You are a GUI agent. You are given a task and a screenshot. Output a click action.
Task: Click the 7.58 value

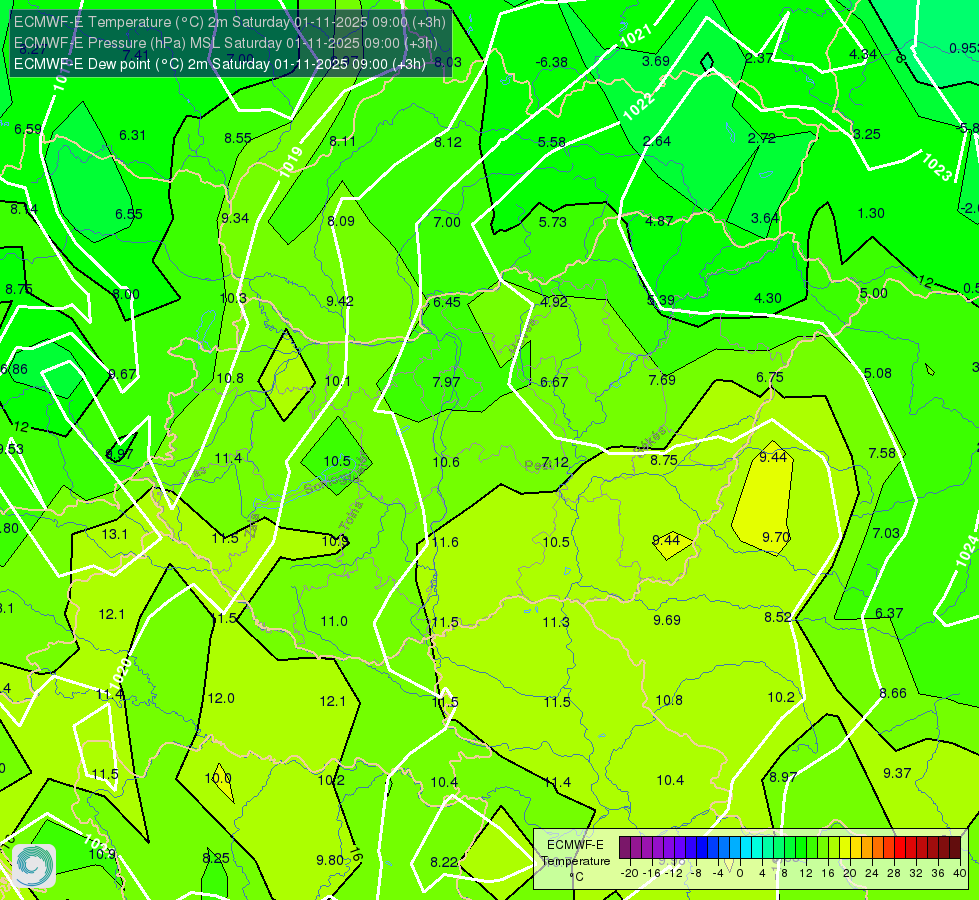point(882,453)
